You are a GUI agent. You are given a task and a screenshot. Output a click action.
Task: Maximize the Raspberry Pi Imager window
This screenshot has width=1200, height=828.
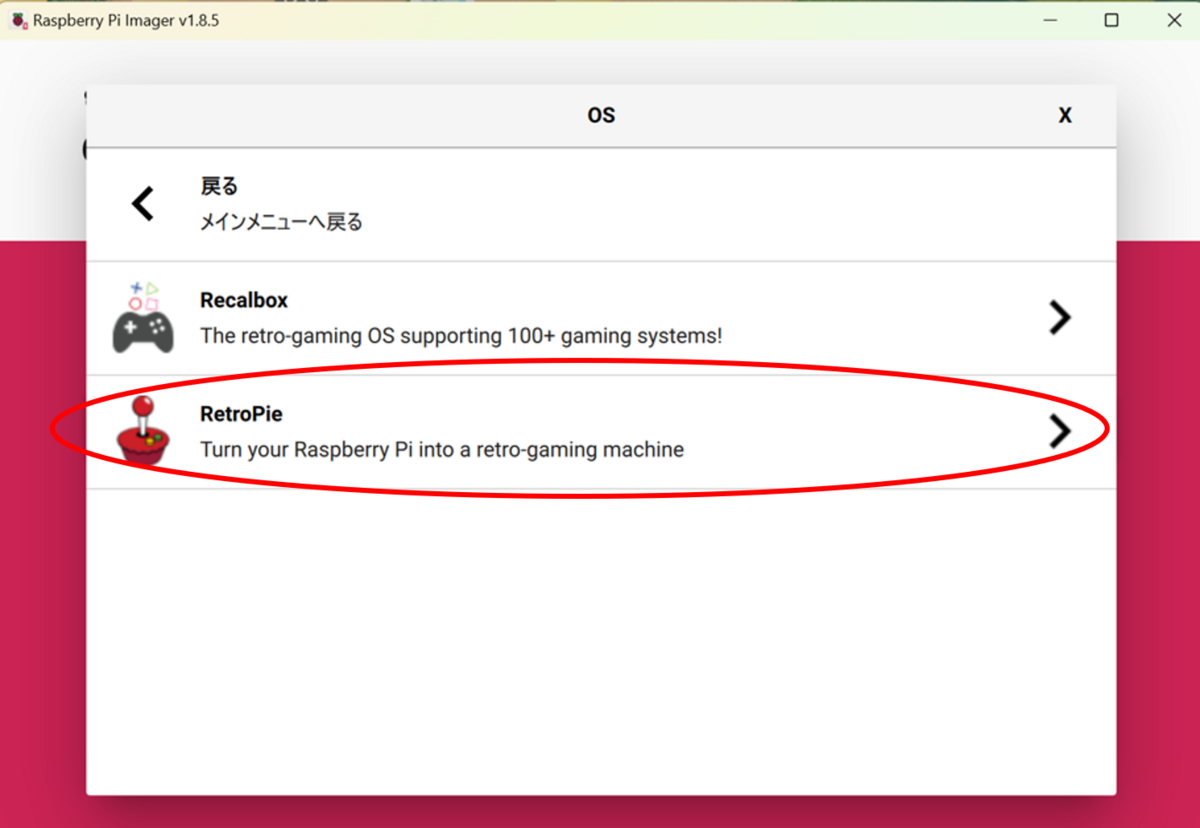[x=1111, y=20]
